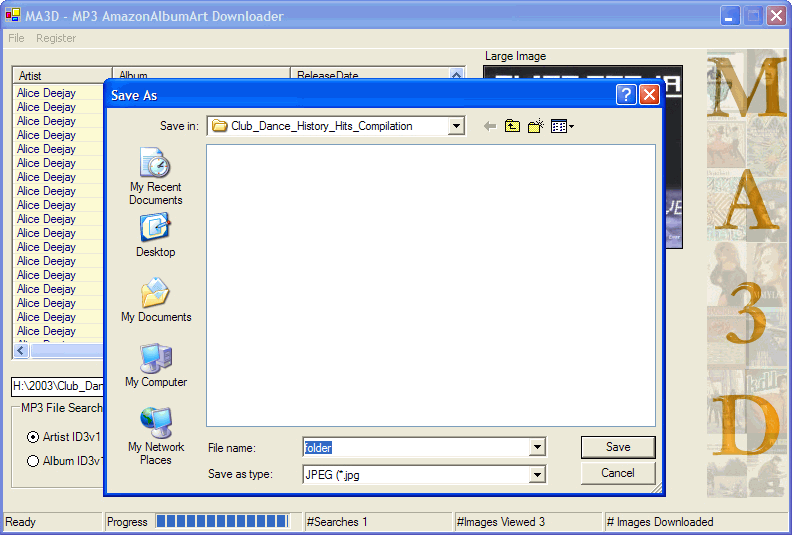Go up one folder level
The image size is (792, 535).
click(x=512, y=126)
